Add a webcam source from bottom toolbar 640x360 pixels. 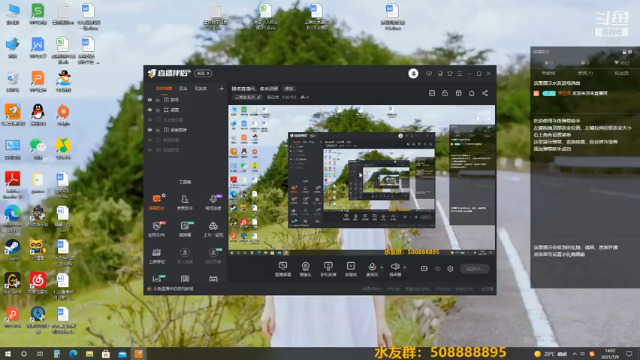tap(305, 269)
